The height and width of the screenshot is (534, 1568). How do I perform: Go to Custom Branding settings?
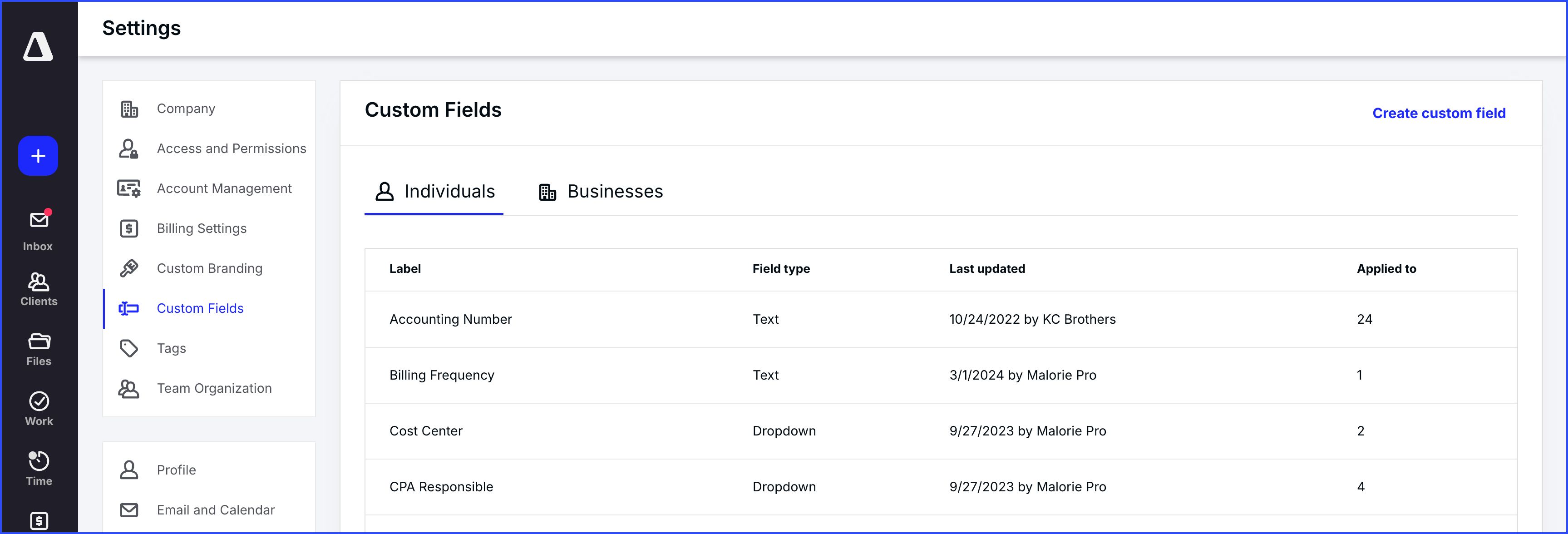point(209,268)
